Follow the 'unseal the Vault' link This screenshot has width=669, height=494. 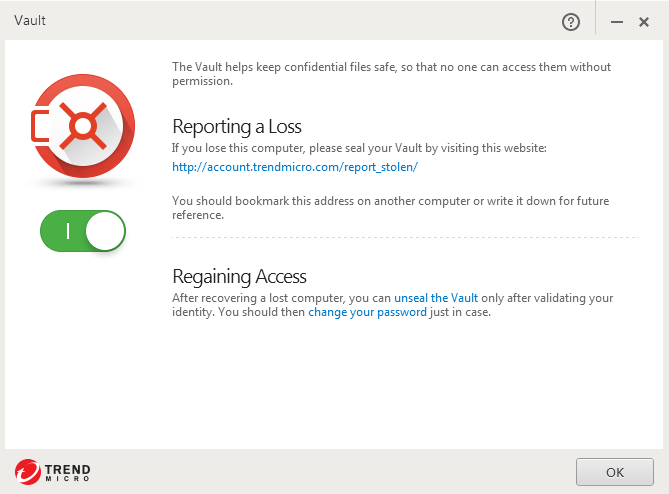[x=436, y=298]
